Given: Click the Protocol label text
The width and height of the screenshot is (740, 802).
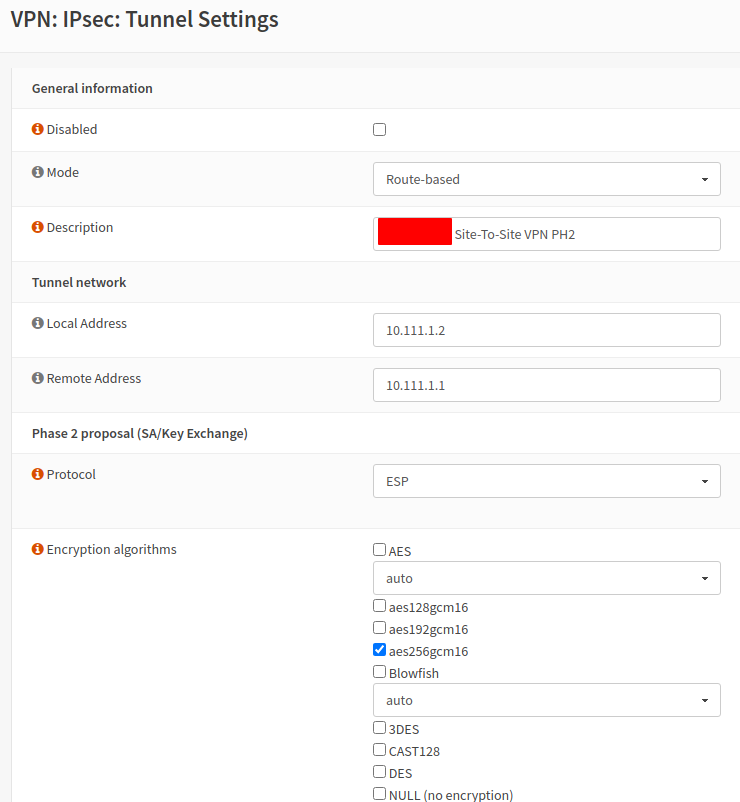Looking at the screenshot, I should [71, 475].
